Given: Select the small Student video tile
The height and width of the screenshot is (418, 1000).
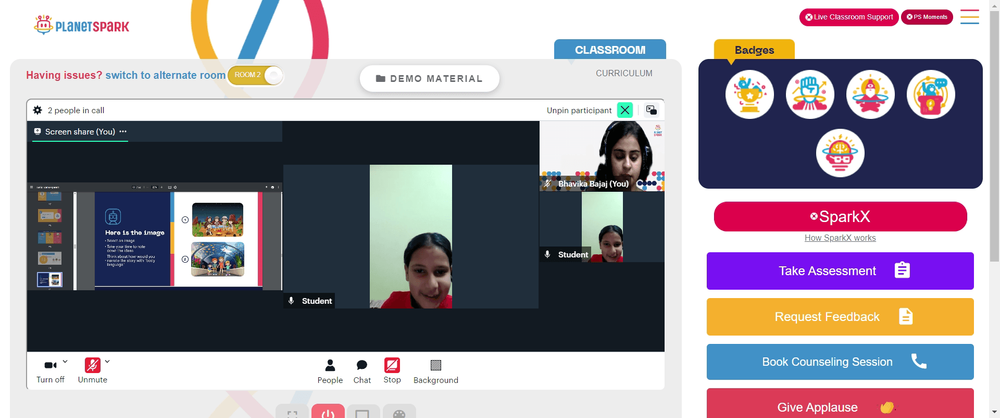Looking at the screenshot, I should pos(602,227).
